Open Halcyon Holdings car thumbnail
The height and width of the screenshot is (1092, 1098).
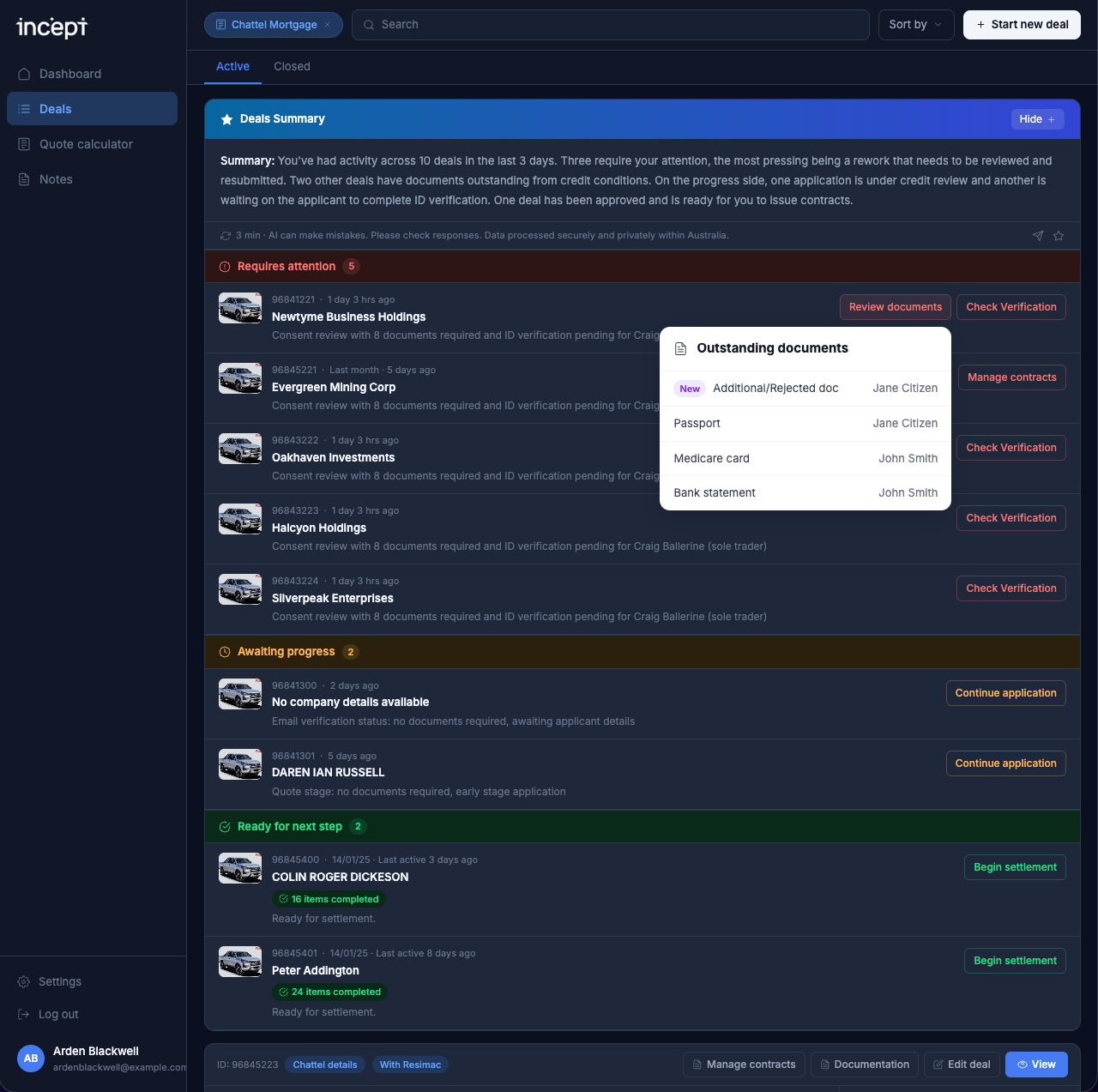[x=240, y=519]
